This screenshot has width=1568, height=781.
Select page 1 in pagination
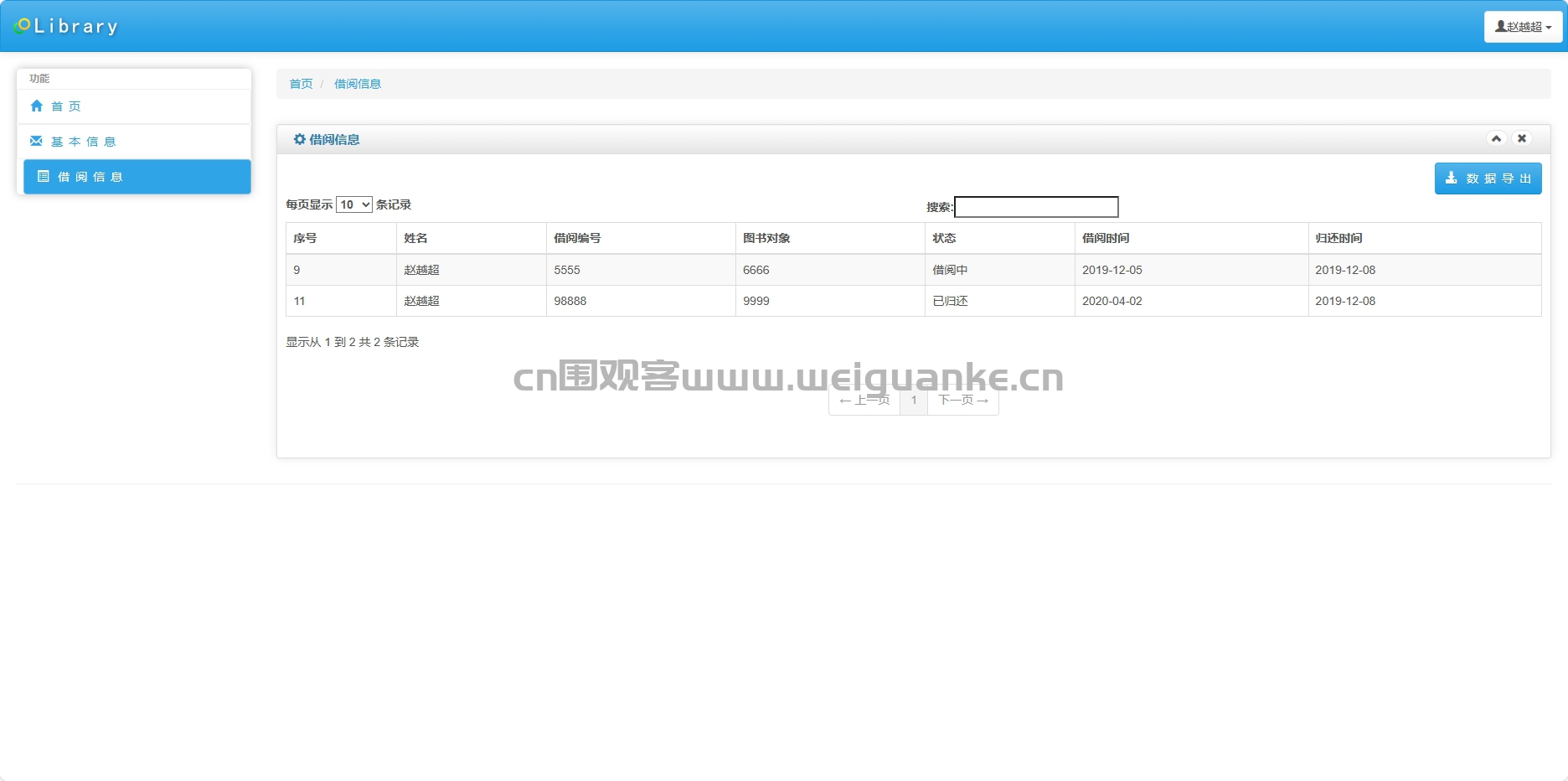point(914,401)
